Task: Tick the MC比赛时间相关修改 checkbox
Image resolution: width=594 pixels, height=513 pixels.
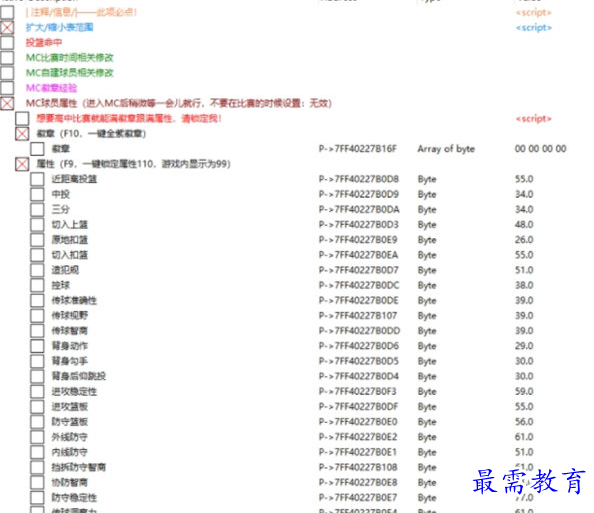Action: [x=7, y=58]
